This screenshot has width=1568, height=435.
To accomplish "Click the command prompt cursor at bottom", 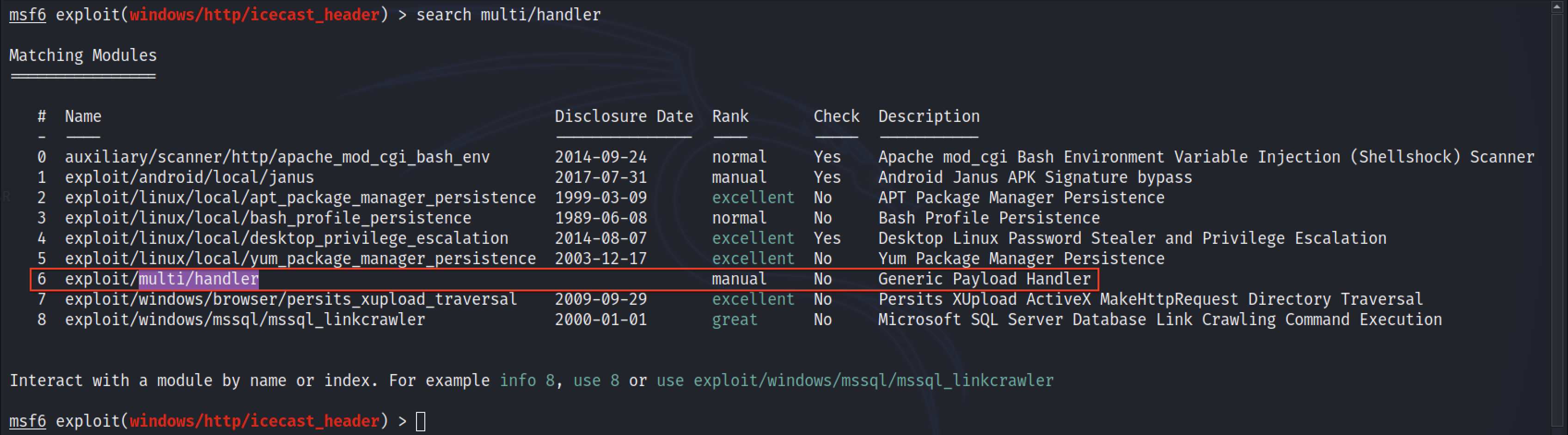I will coord(421,421).
